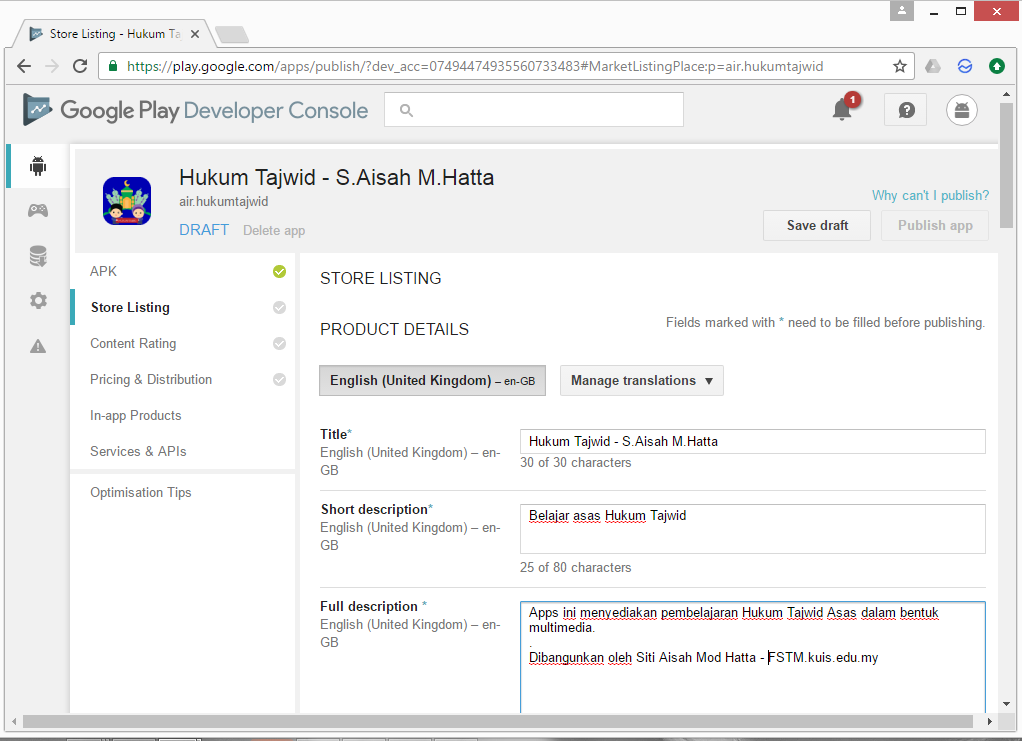The width and height of the screenshot is (1022, 741).
Task: Open the account avatar Android icon
Action: [x=962, y=110]
